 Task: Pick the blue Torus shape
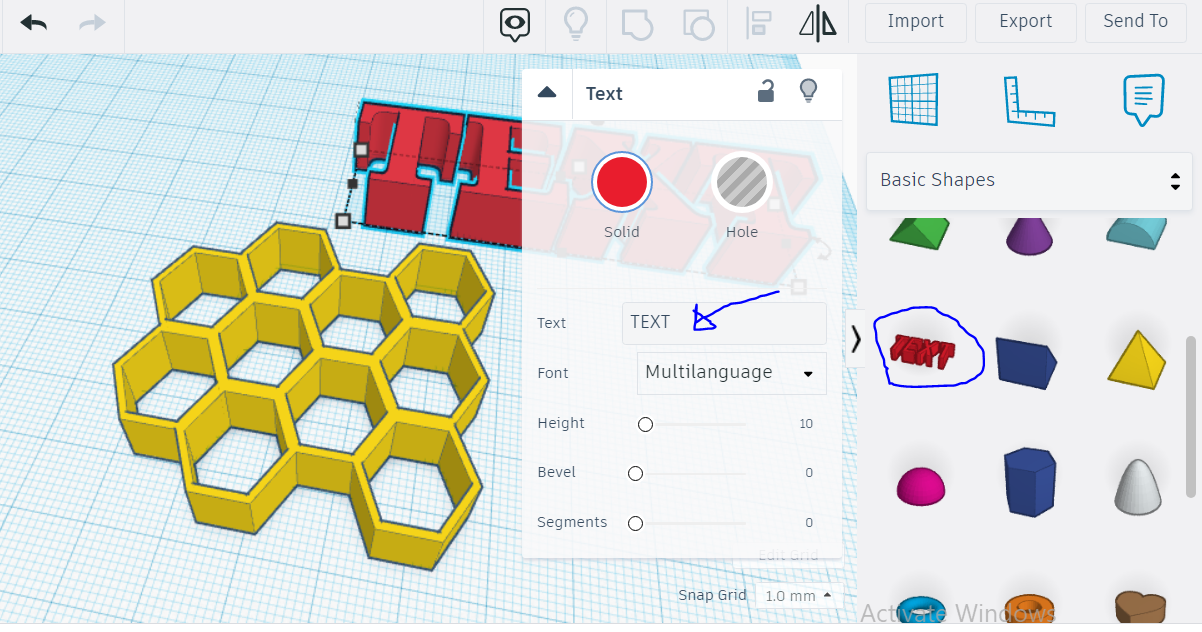(922, 609)
